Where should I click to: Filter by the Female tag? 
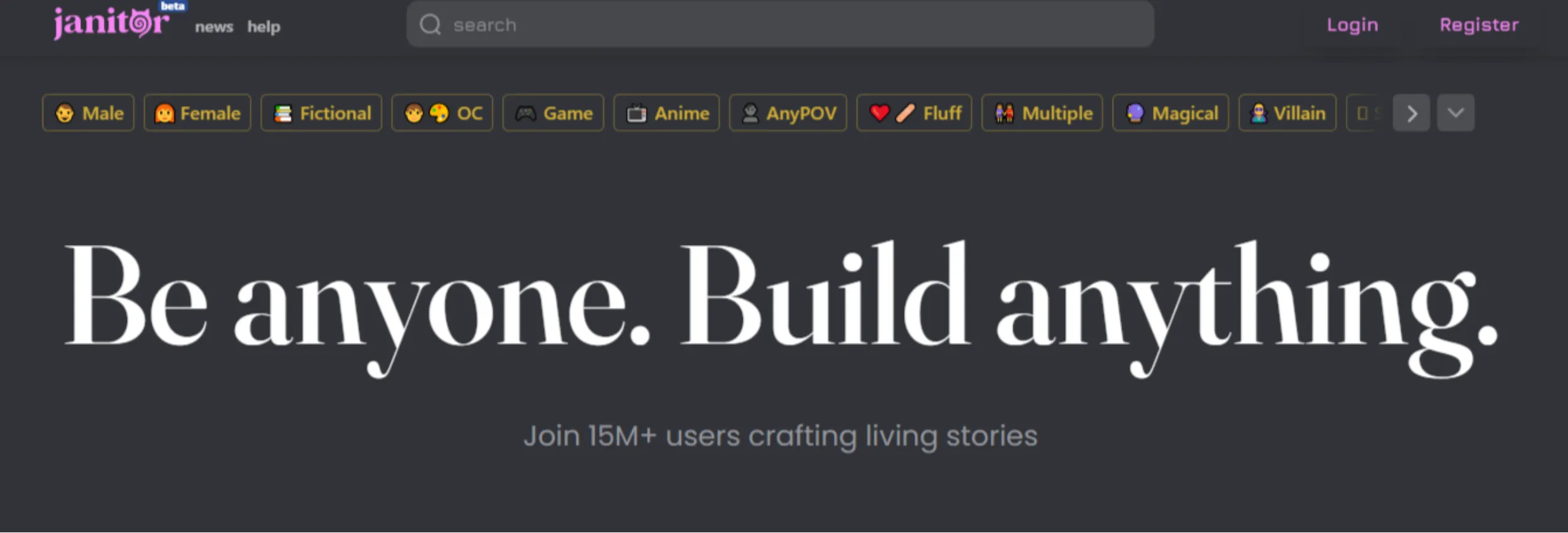click(197, 113)
